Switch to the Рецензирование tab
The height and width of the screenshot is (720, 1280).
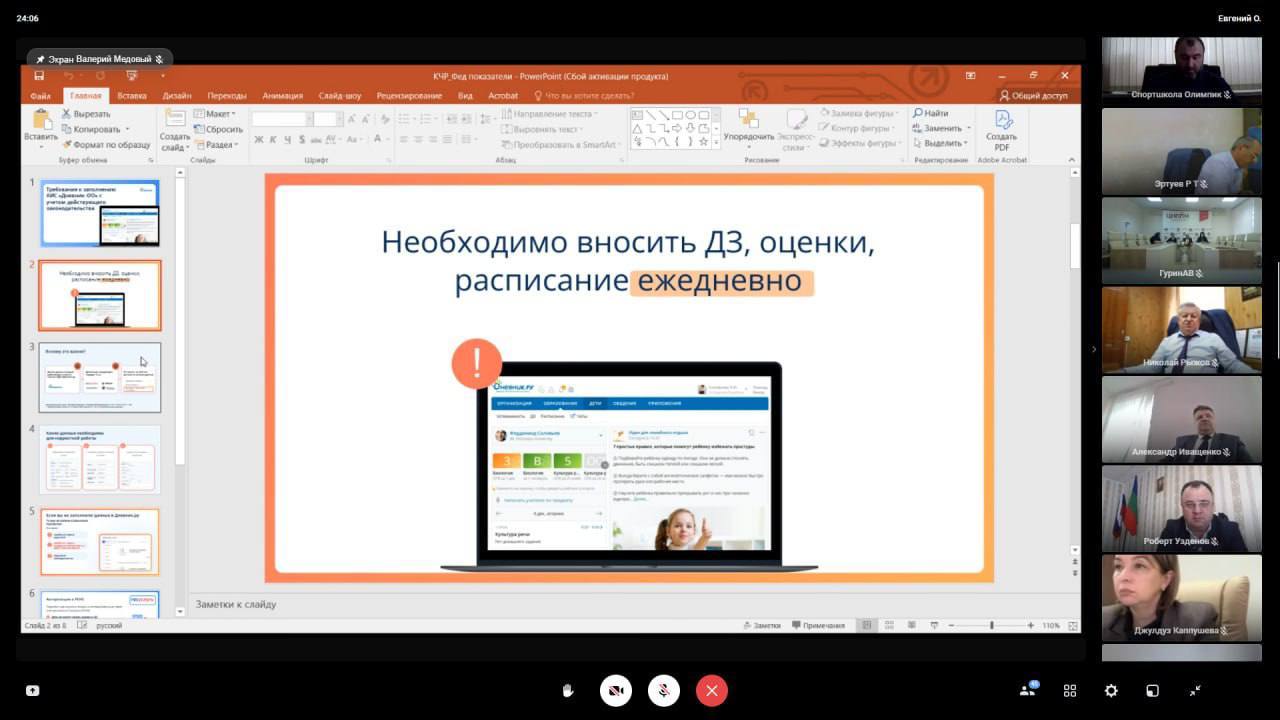pyautogui.click(x=409, y=96)
